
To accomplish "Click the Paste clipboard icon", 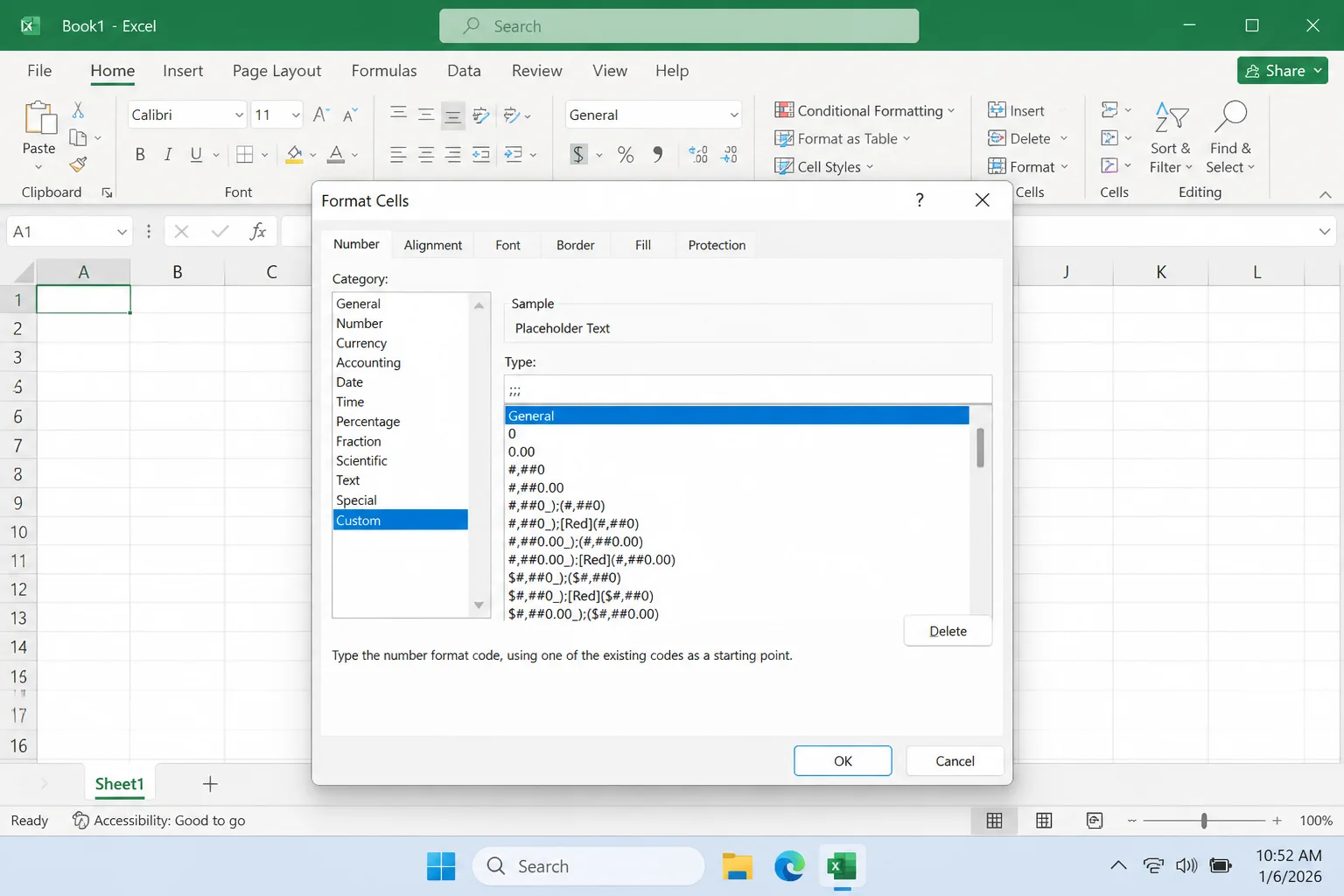I will click(39, 118).
